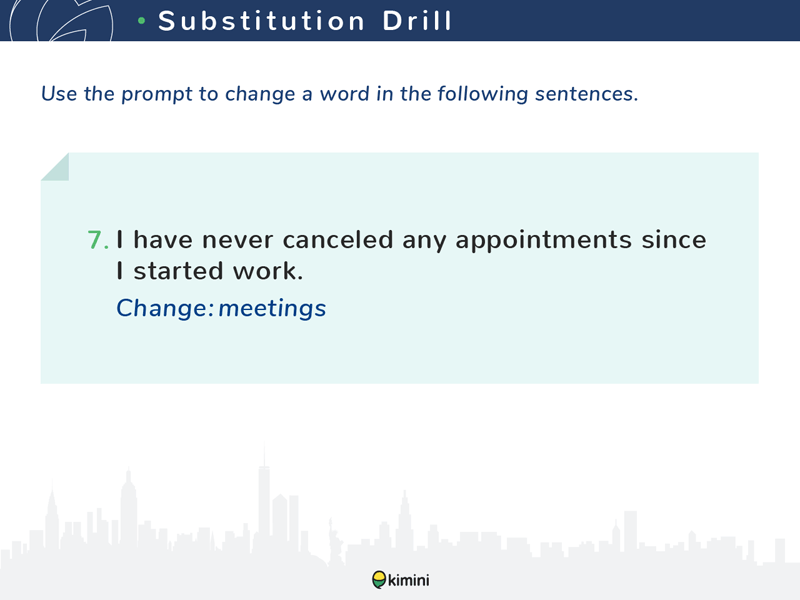The width and height of the screenshot is (800, 600).
Task: Click the word appointments in the sentence
Action: click(543, 241)
